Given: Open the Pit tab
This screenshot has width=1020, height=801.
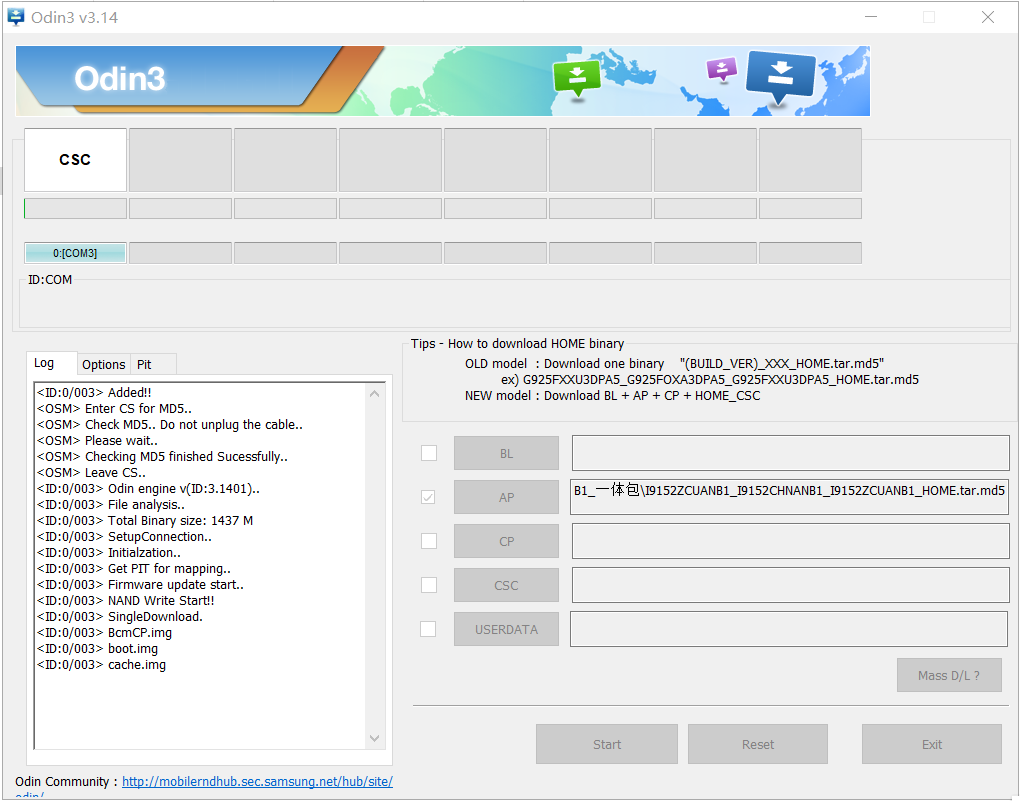Looking at the screenshot, I should (x=153, y=364).
